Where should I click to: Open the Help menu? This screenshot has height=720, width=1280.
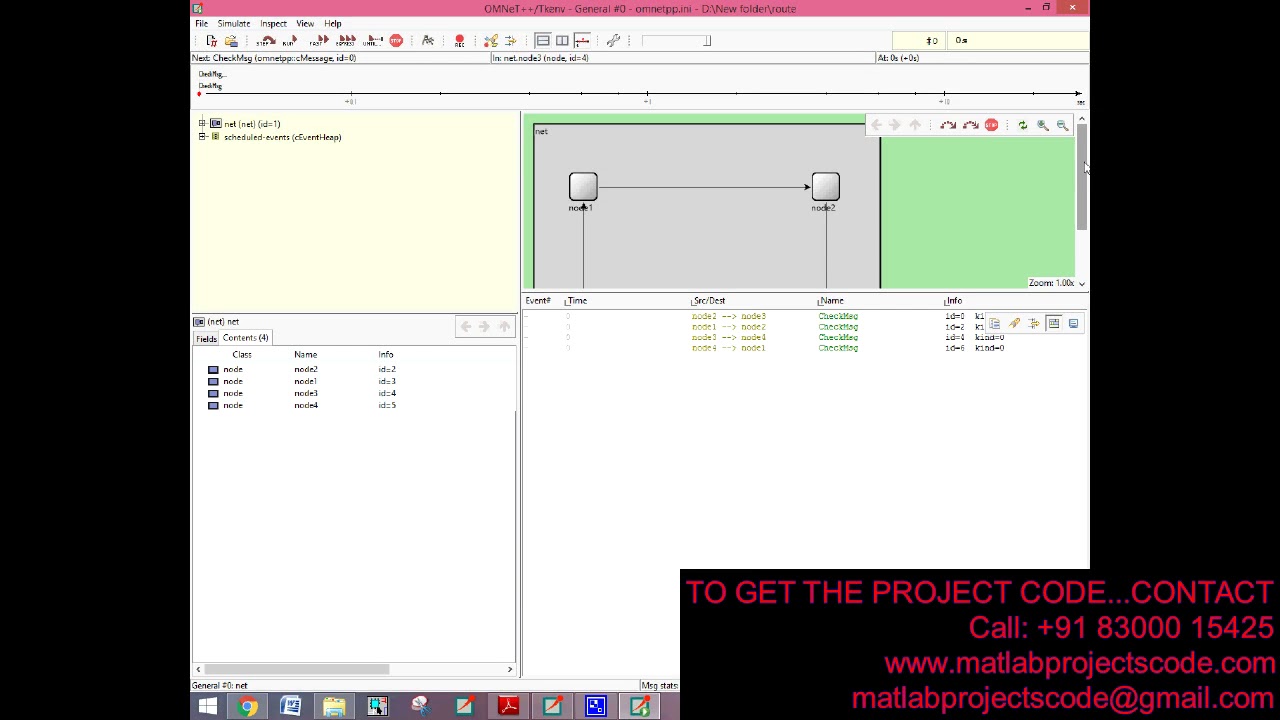coord(333,23)
